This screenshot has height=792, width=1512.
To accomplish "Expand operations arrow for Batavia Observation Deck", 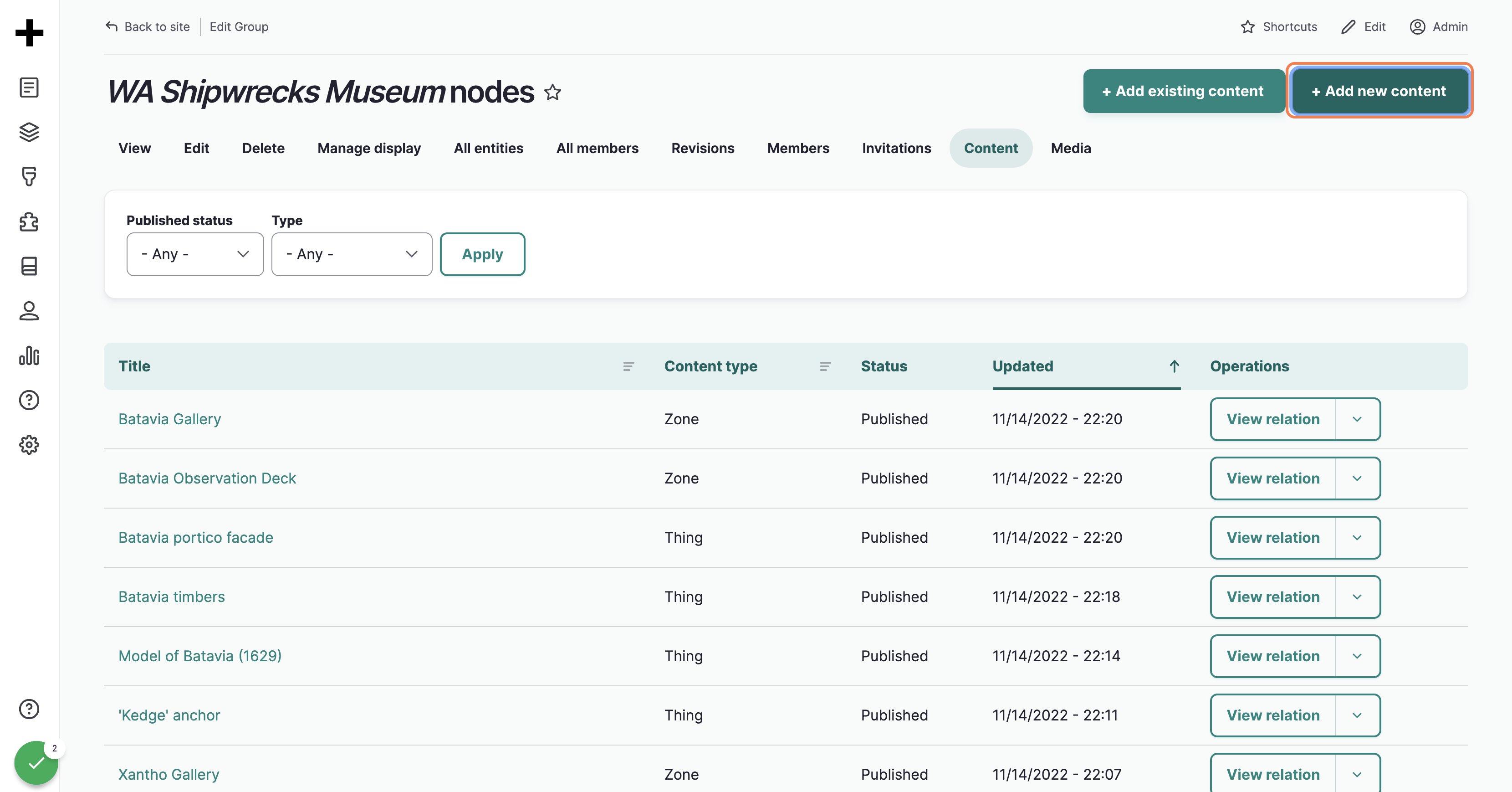I will 1357,478.
